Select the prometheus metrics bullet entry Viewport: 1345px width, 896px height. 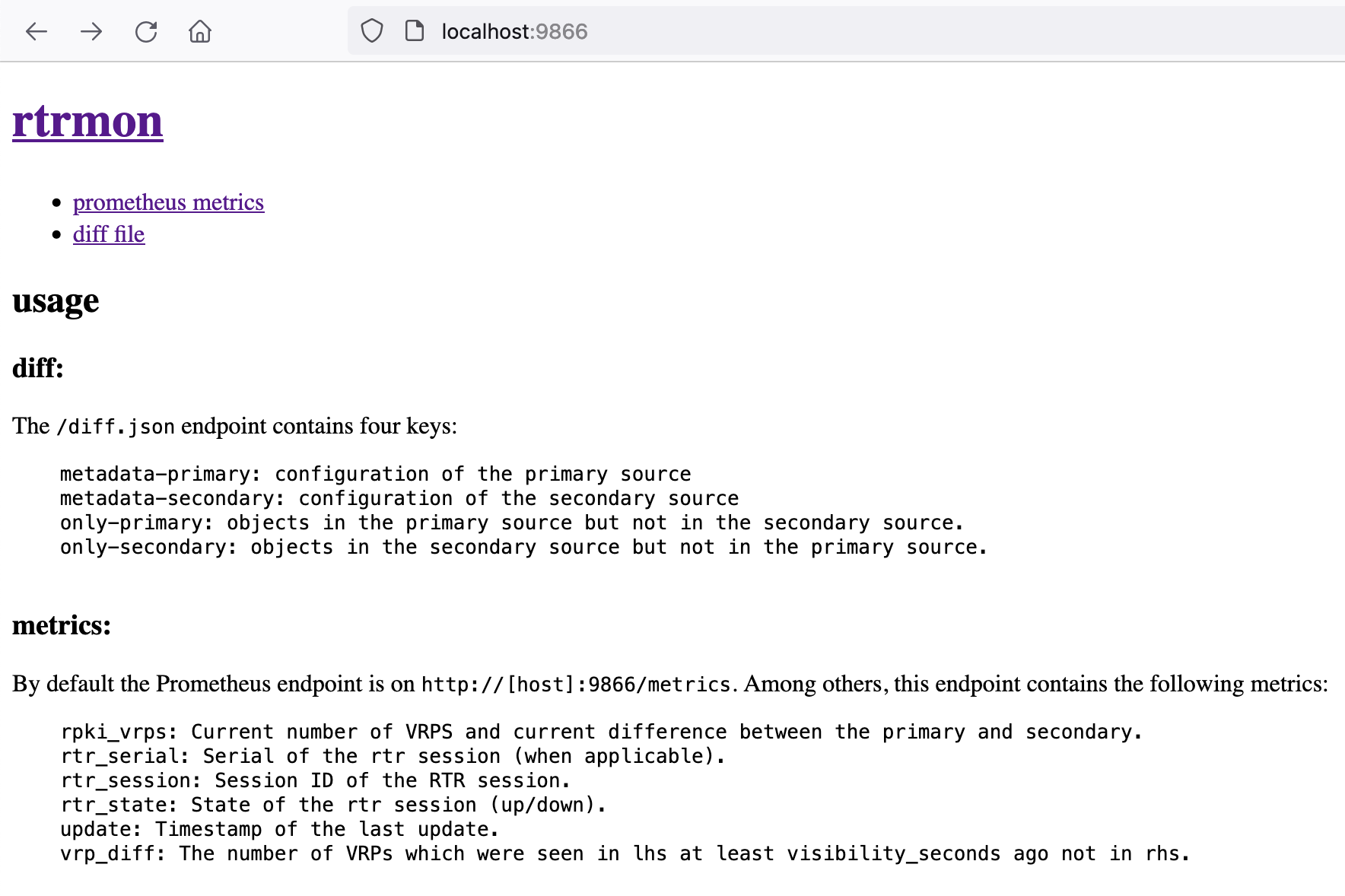[x=168, y=202]
